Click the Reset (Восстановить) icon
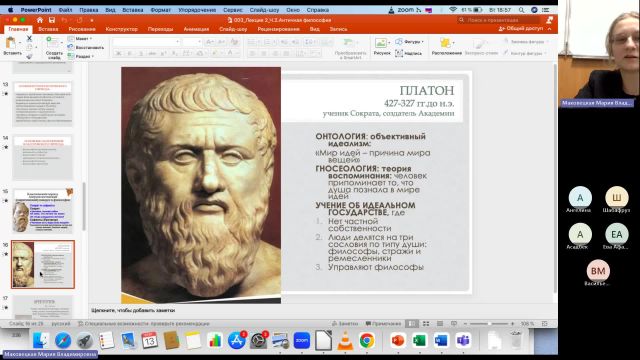The height and width of the screenshot is (360, 640). click(71, 47)
